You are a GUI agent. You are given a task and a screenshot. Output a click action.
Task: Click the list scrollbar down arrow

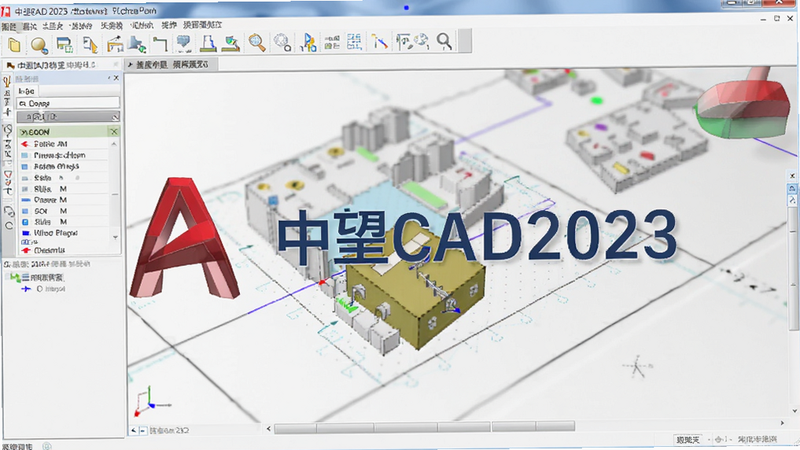point(115,237)
